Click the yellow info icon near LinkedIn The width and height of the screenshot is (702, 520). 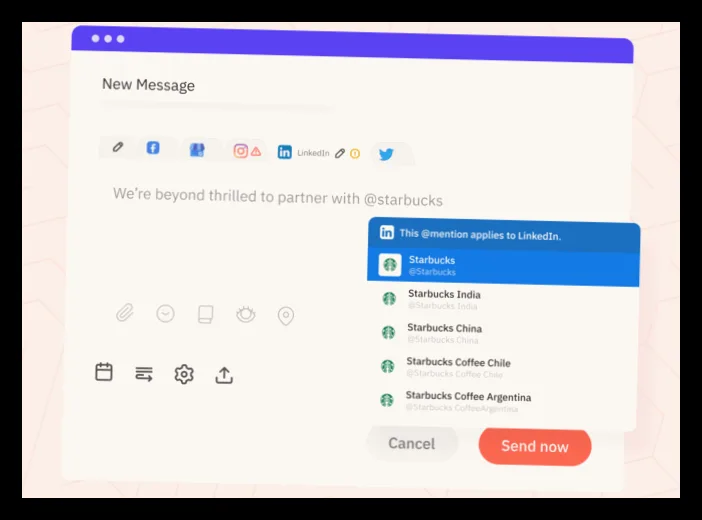click(x=355, y=154)
